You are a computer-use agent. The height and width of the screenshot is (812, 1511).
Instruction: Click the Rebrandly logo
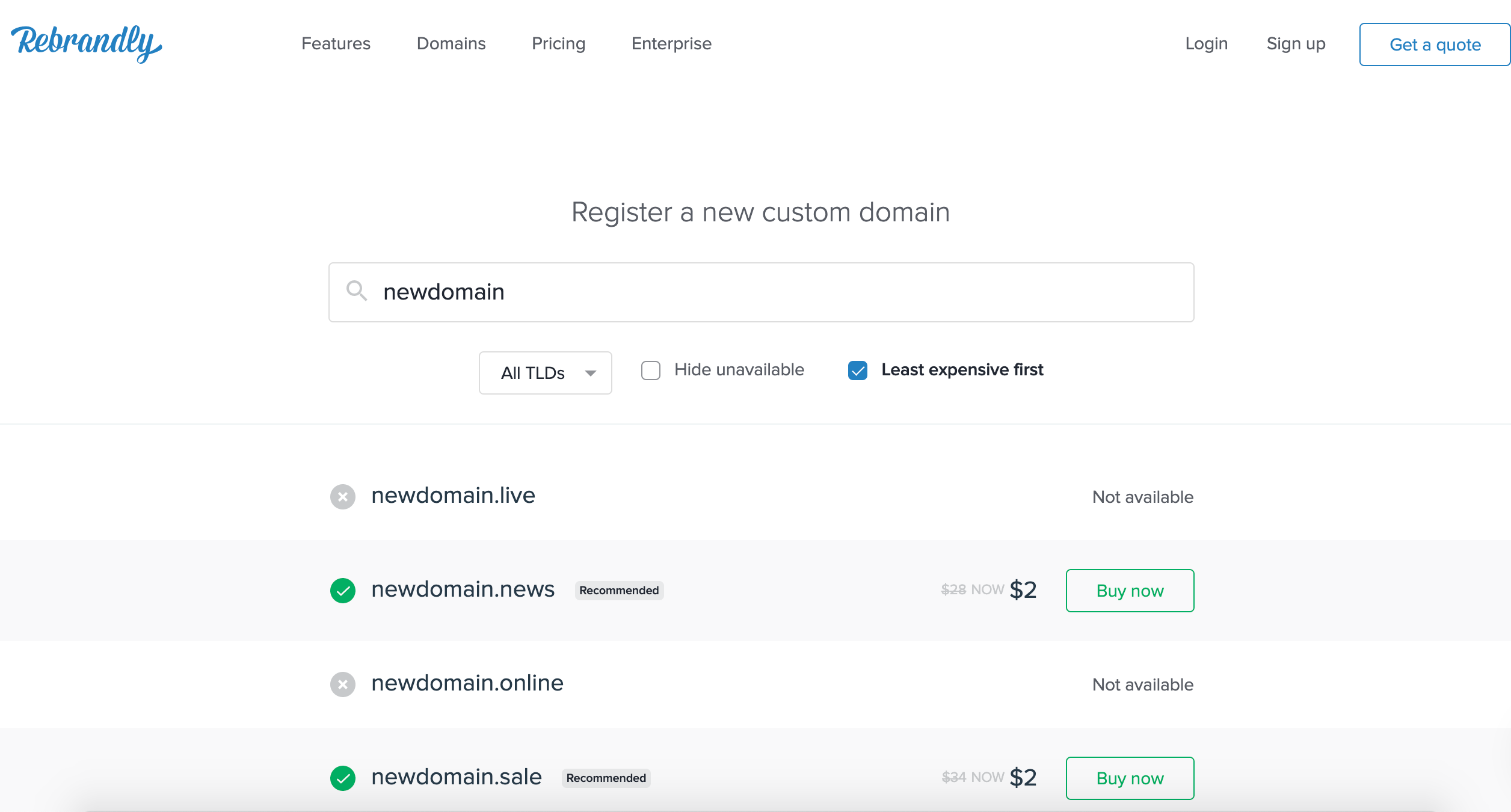point(87,43)
